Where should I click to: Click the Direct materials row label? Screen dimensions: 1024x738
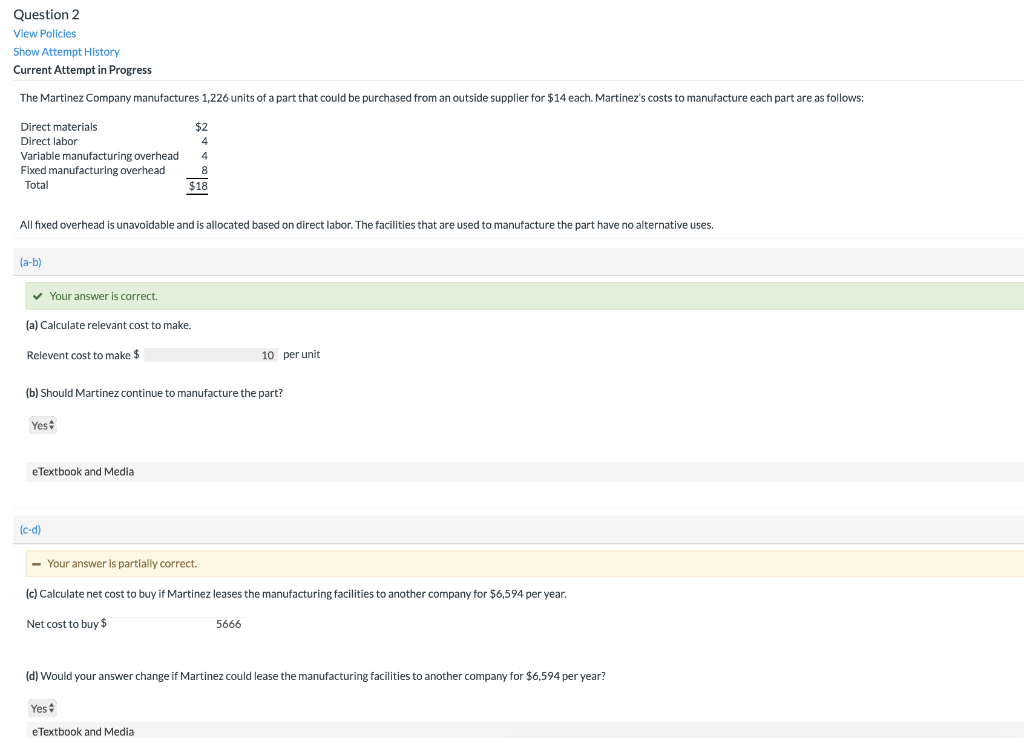point(59,127)
